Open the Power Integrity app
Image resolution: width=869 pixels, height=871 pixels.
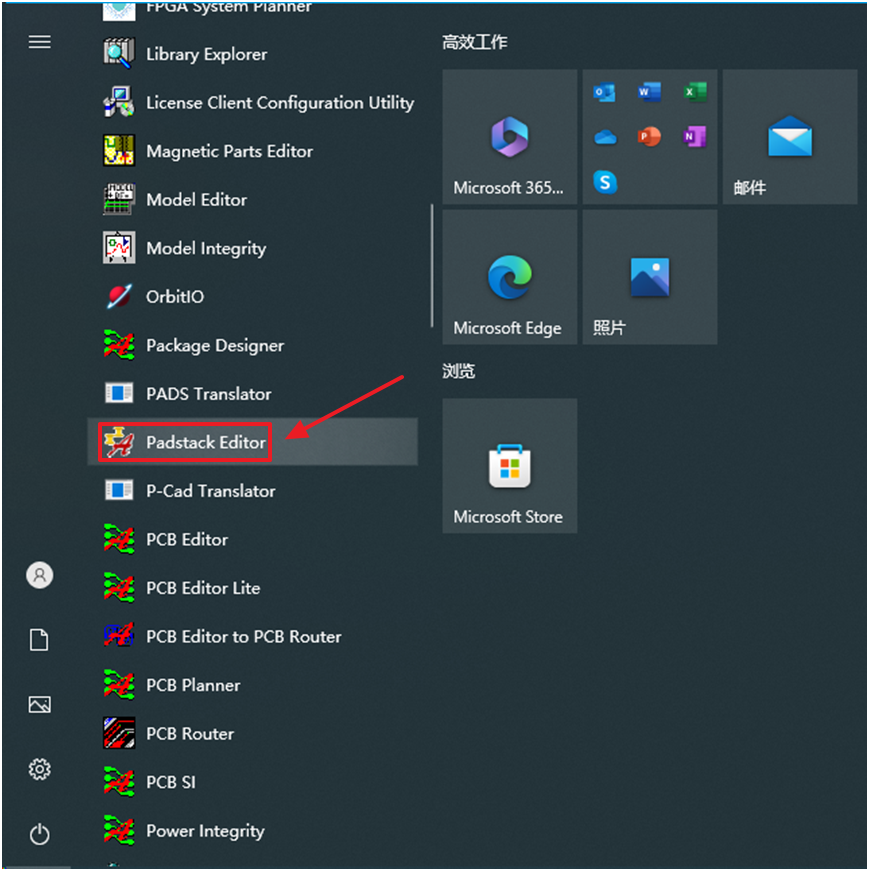point(205,831)
